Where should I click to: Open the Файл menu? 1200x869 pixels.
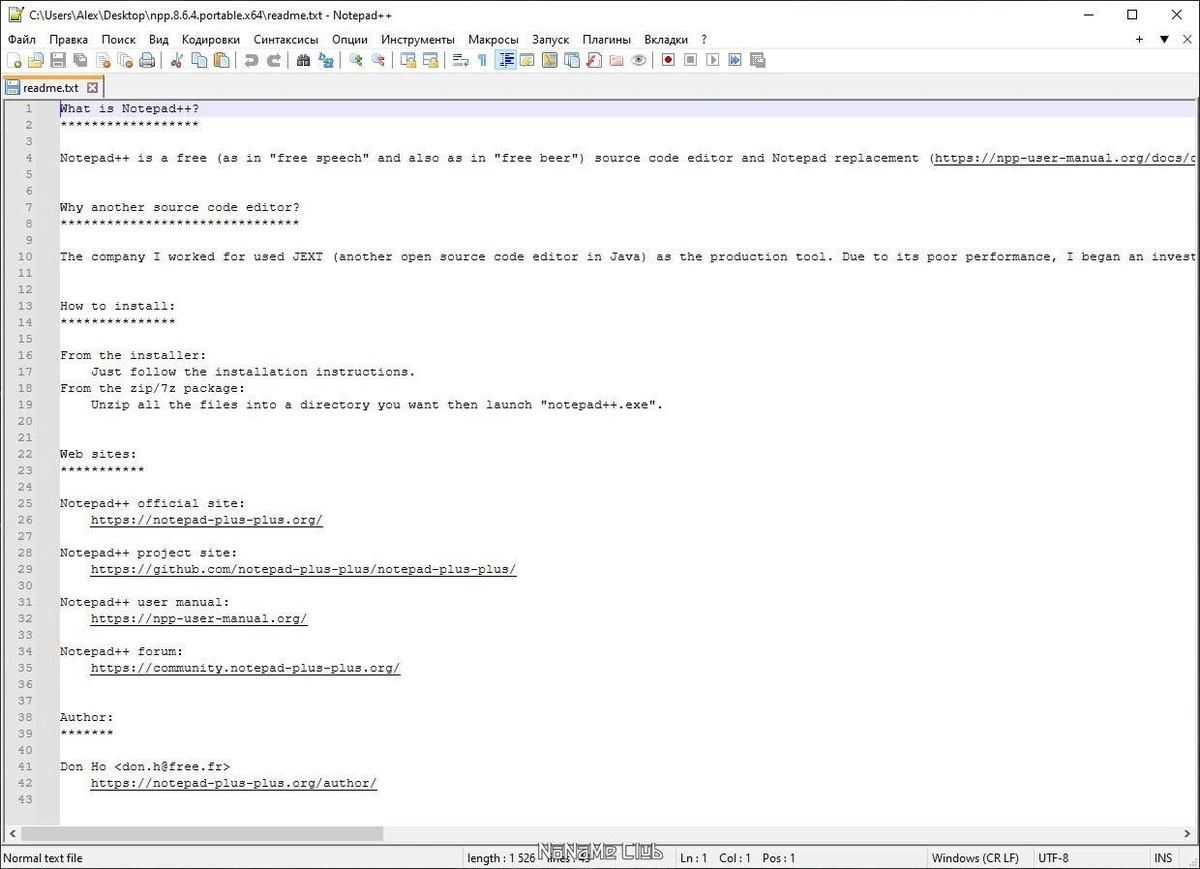point(22,39)
